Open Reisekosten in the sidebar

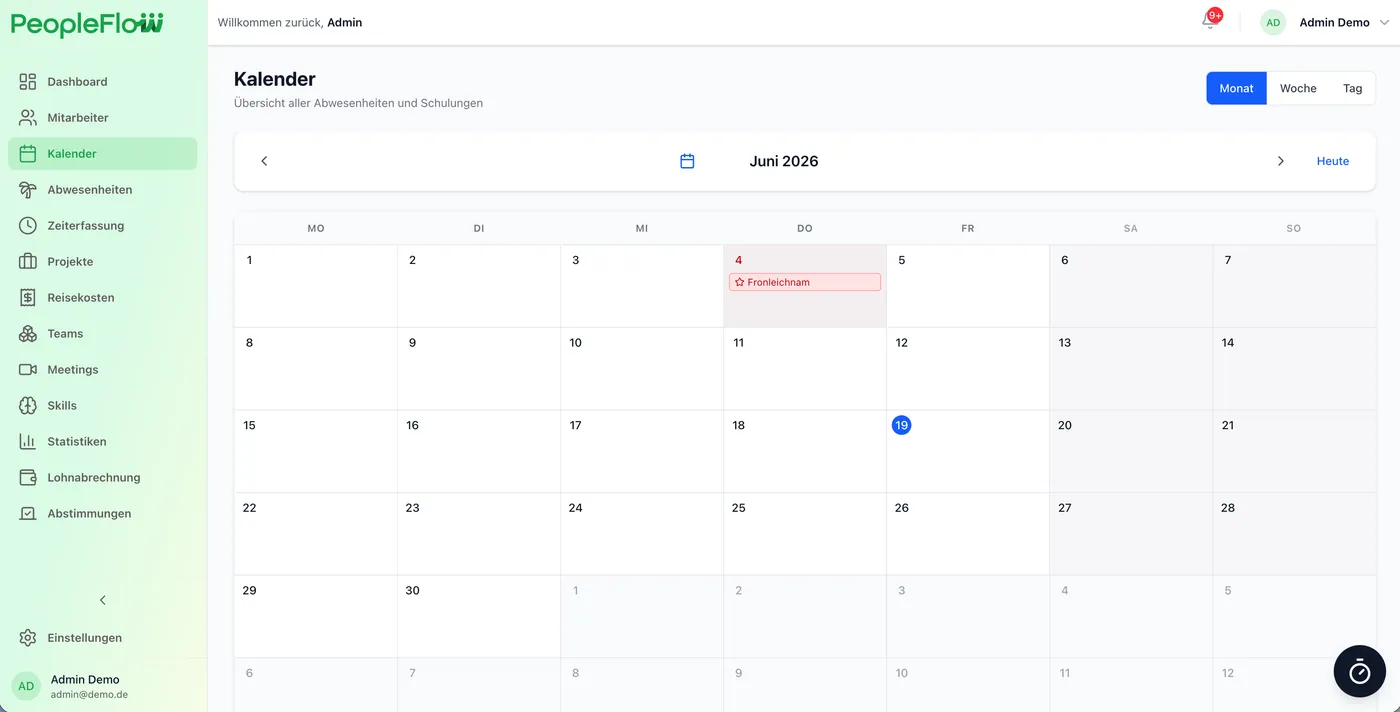[103, 298]
